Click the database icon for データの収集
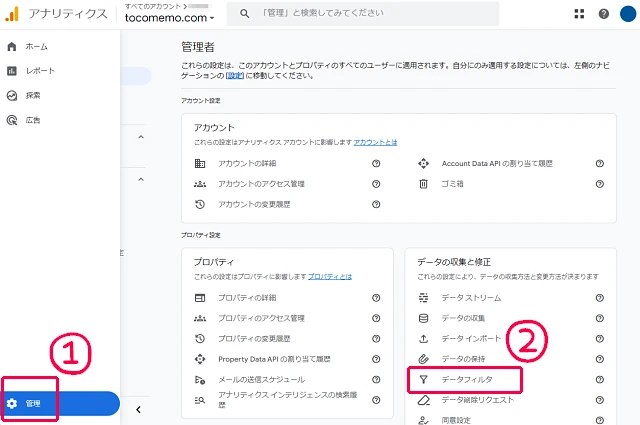Screen dimensions: 640x425 [424, 318]
